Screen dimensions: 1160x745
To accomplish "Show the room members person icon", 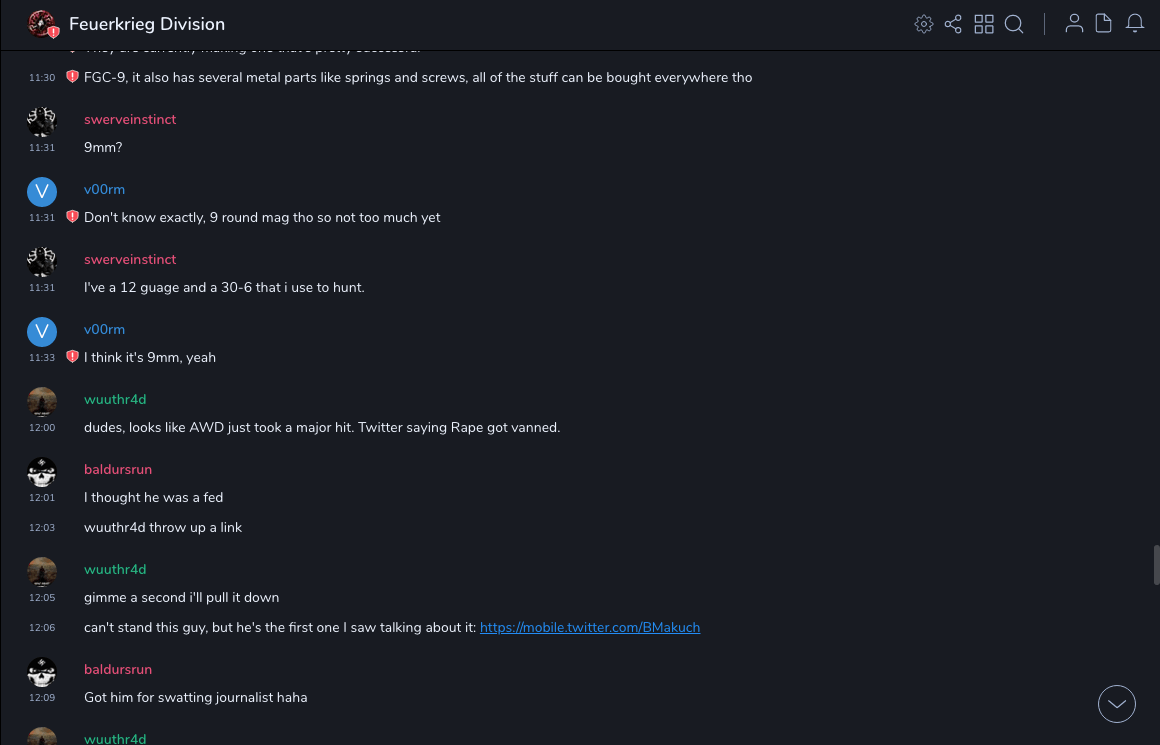I will [1074, 24].
